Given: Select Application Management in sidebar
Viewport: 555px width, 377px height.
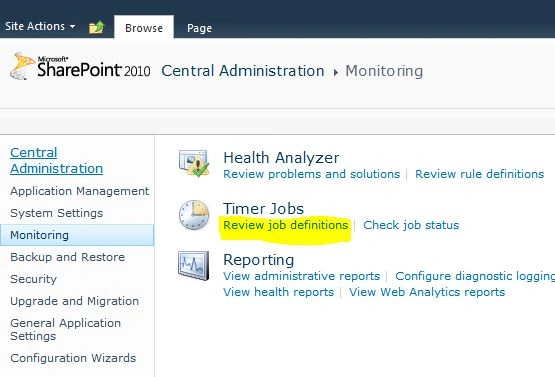Looking at the screenshot, I should click(x=80, y=191).
